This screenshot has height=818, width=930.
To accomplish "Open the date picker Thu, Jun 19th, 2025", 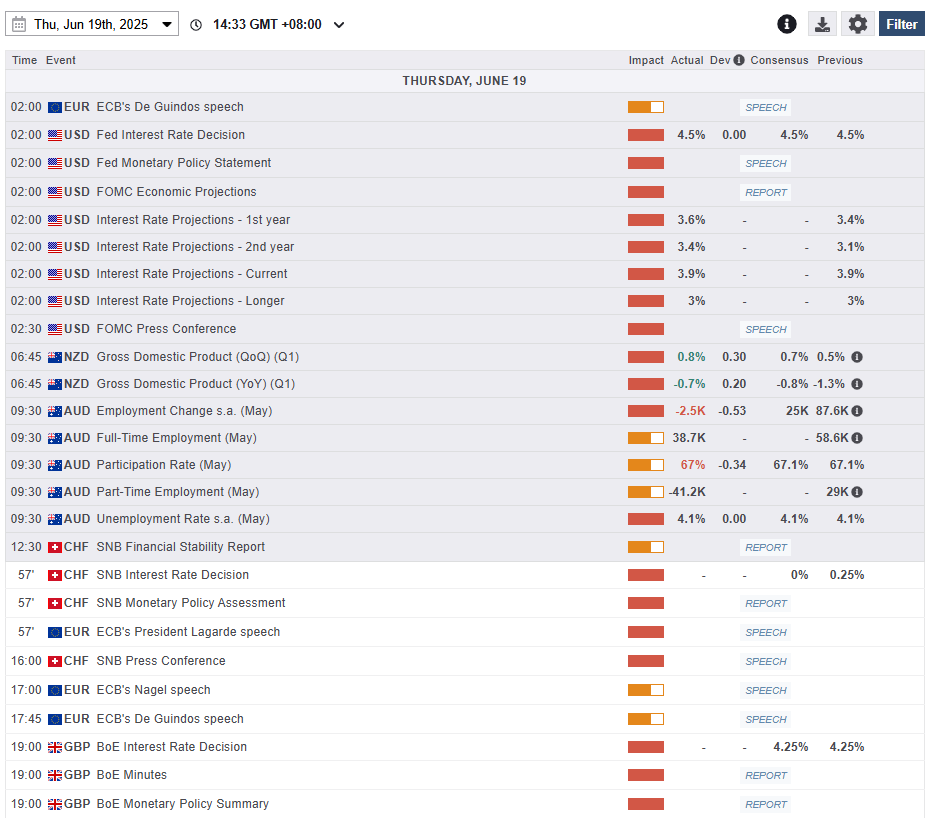I will pos(92,24).
